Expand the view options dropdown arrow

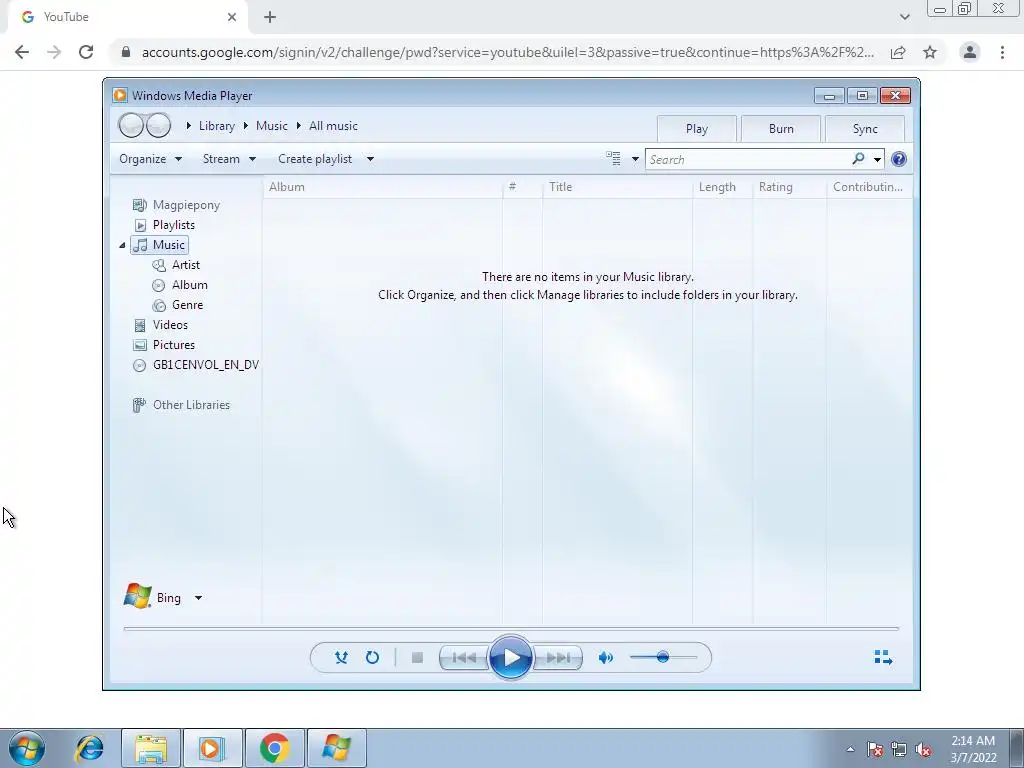[635, 159]
